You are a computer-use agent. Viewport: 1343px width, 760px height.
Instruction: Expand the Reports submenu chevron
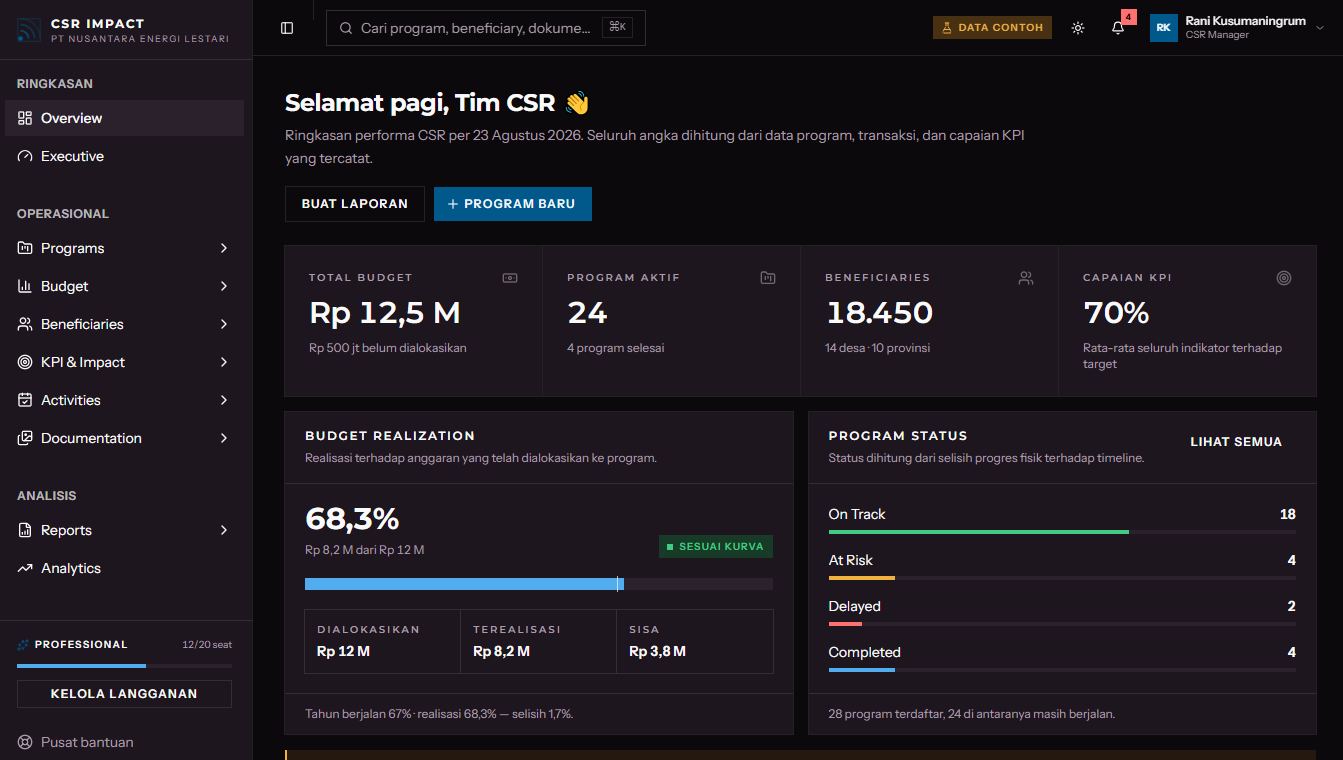click(x=224, y=530)
